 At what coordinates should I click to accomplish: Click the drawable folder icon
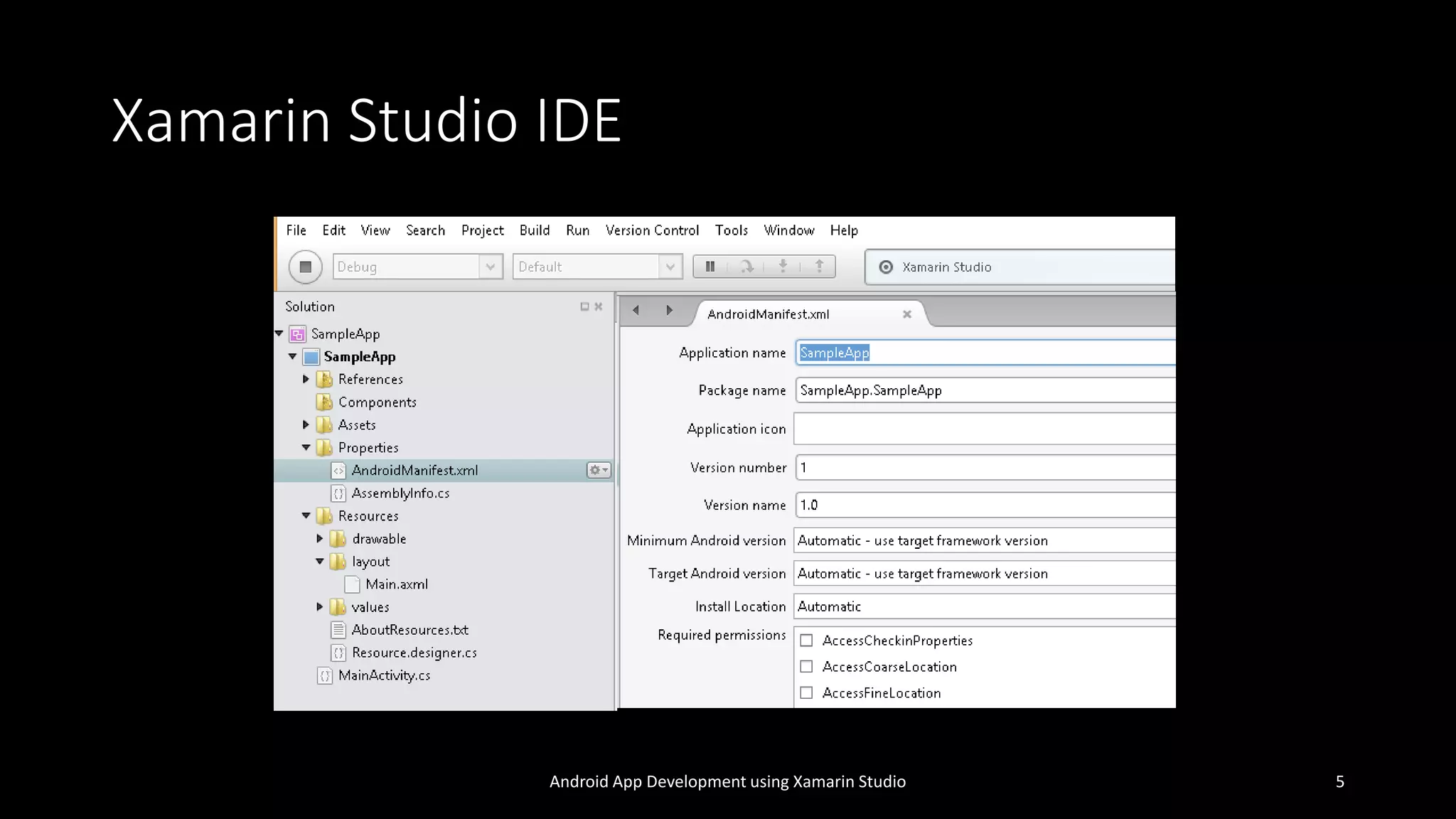338,539
